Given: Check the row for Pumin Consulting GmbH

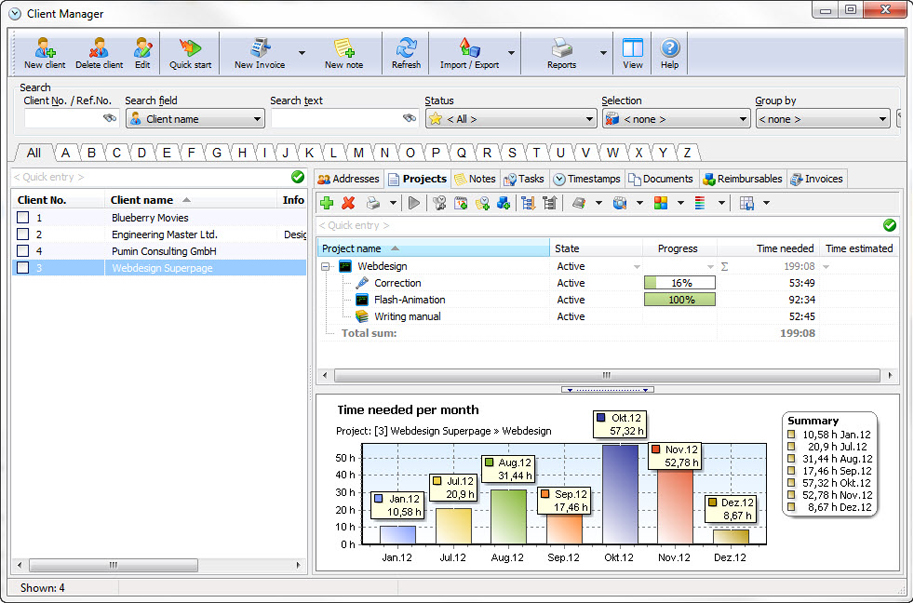Looking at the screenshot, I should coord(25,250).
